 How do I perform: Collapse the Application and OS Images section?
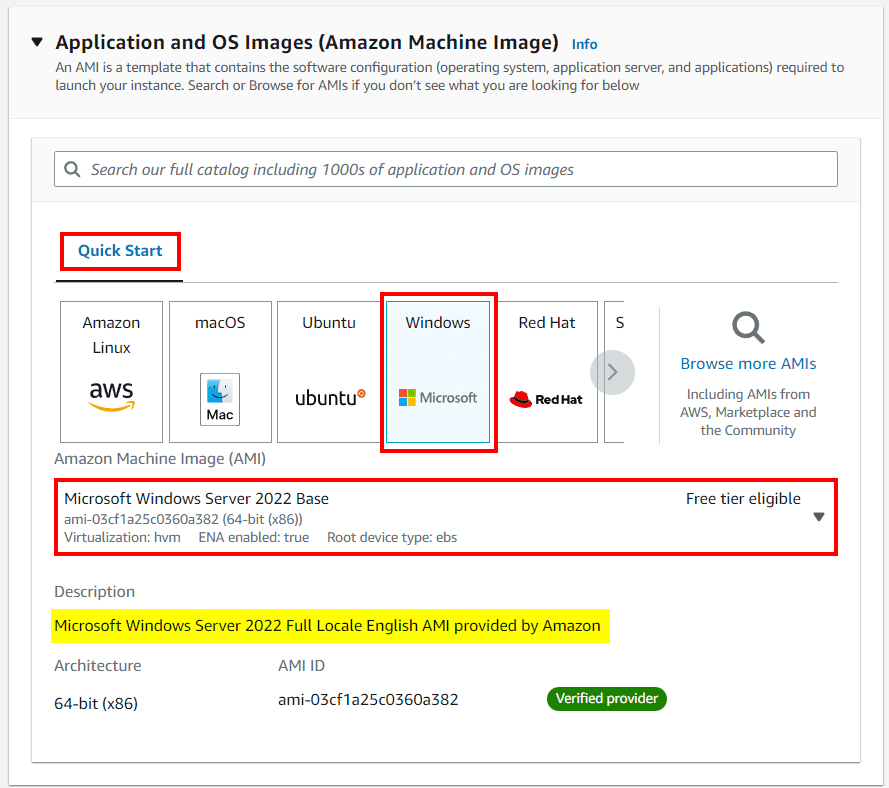pyautogui.click(x=37, y=43)
